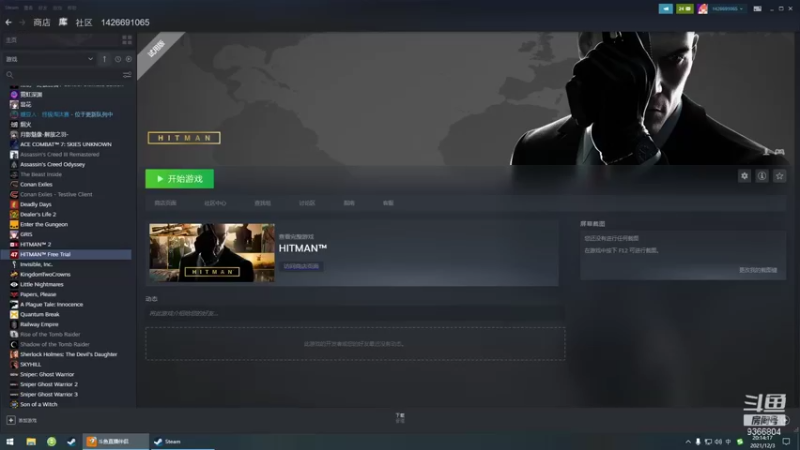Click the green 开始游戏 play button
Image resolution: width=800 pixels, height=450 pixels.
coord(180,179)
